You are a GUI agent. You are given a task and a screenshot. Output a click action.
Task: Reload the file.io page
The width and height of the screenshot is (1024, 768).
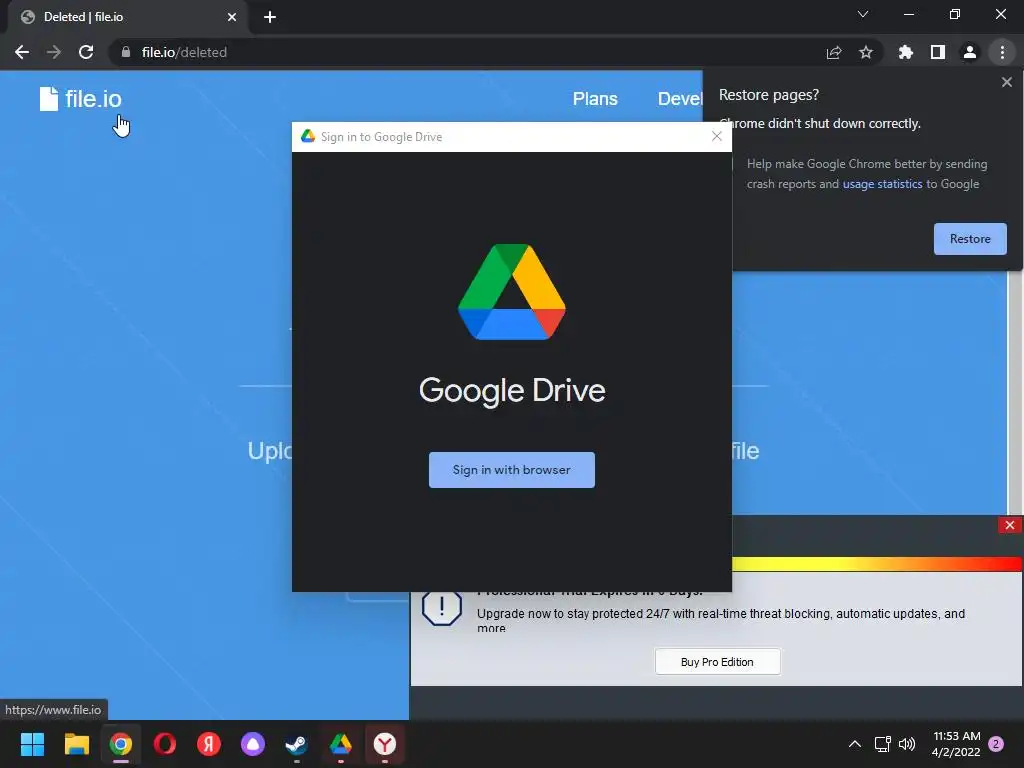tap(86, 52)
